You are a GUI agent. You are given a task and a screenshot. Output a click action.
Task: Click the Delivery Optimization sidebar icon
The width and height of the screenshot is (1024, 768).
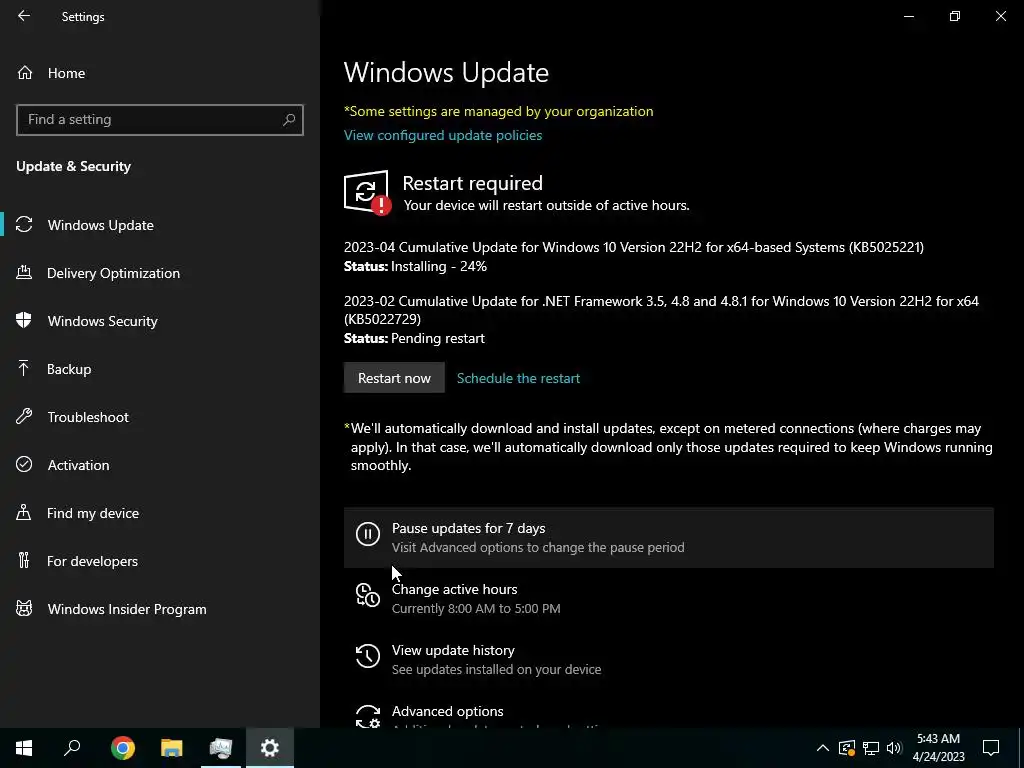24,272
